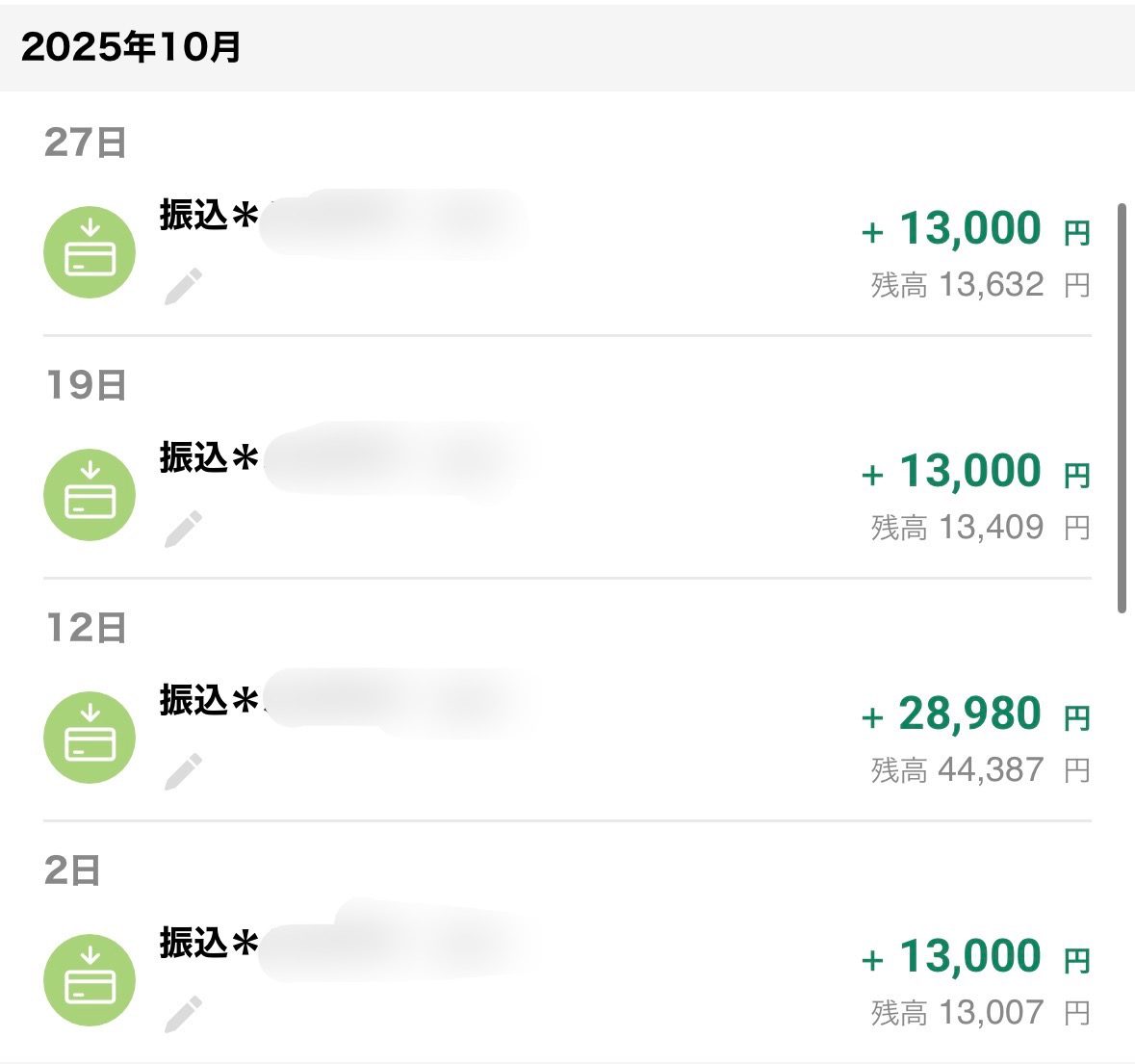Click the 2025年10月 month header
Screen dimensions: 1135x1064
click(131, 47)
